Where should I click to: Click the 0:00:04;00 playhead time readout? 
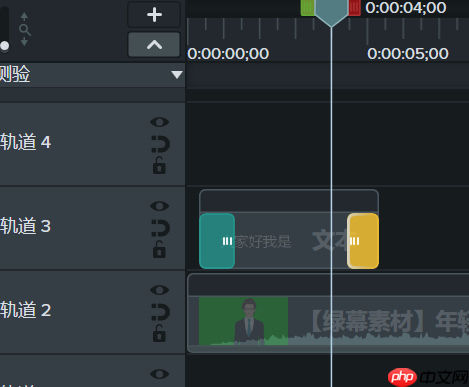click(x=406, y=8)
